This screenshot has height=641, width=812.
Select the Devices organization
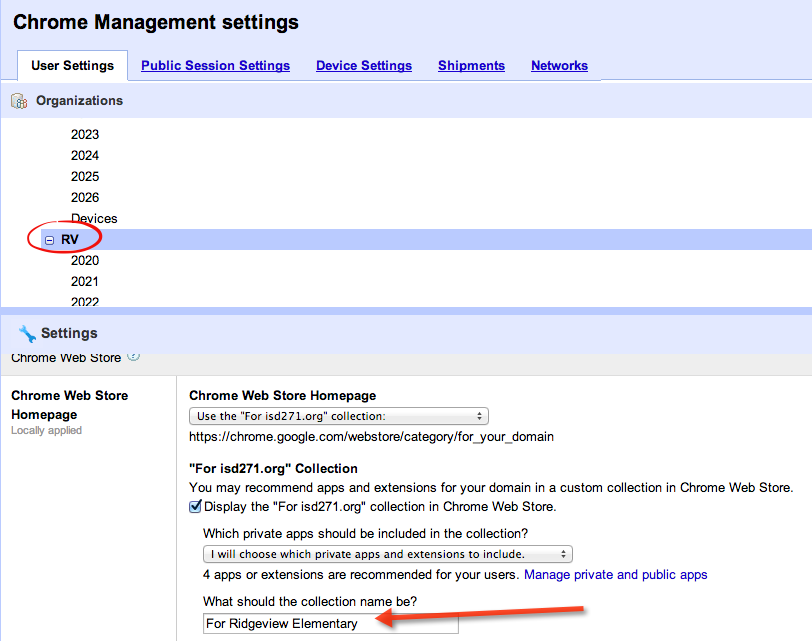pos(94,218)
